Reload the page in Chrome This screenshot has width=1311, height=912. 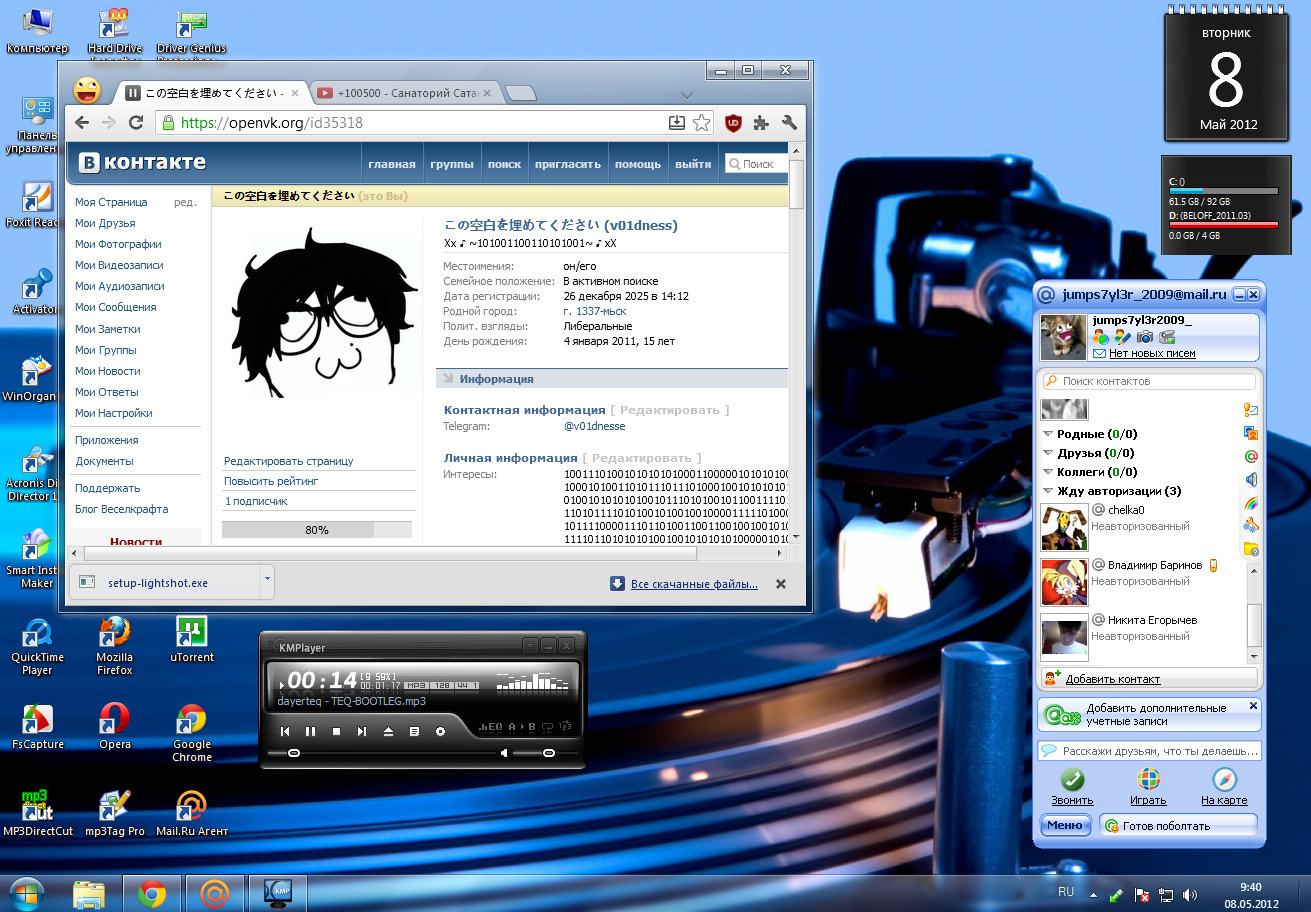137,123
